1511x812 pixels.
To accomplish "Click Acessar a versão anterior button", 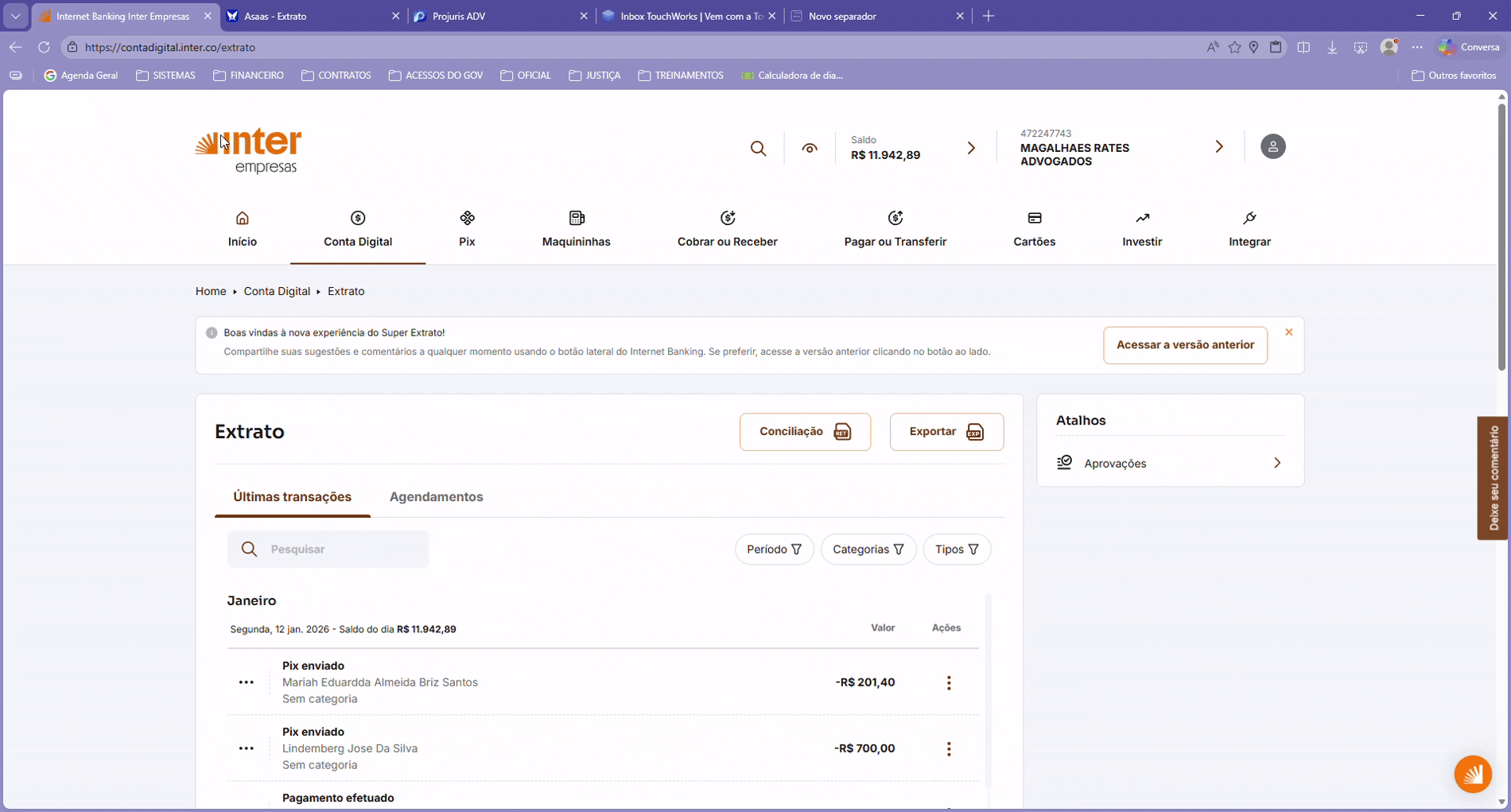I will tap(1185, 345).
